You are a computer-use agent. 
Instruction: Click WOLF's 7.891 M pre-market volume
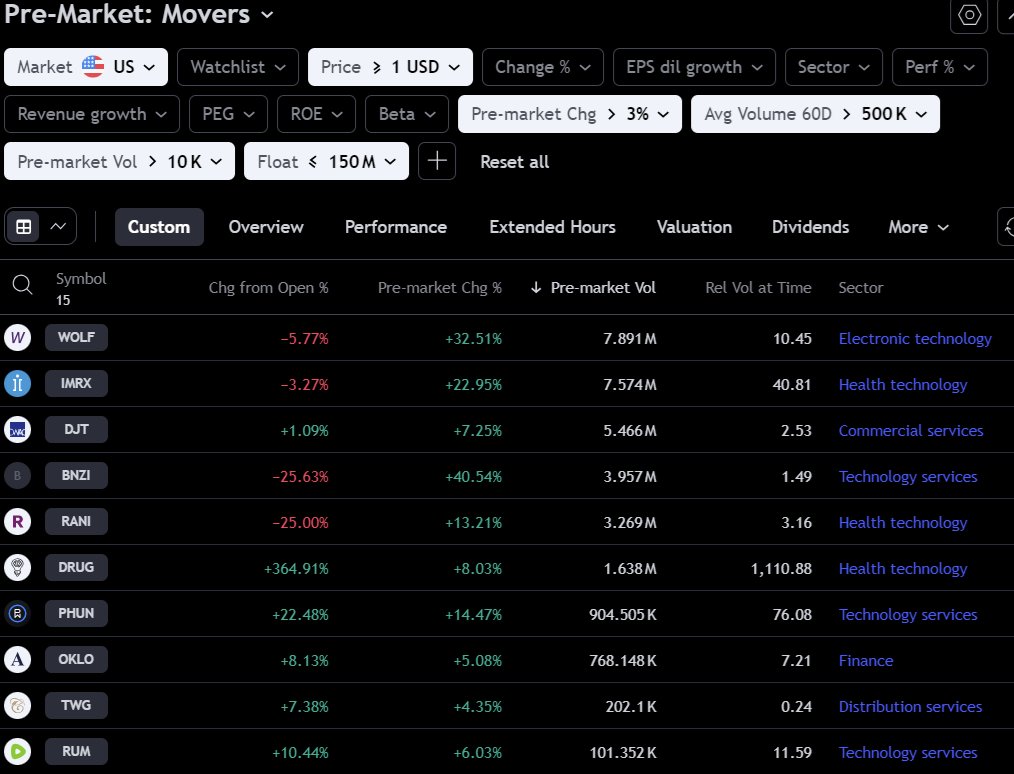pos(630,338)
